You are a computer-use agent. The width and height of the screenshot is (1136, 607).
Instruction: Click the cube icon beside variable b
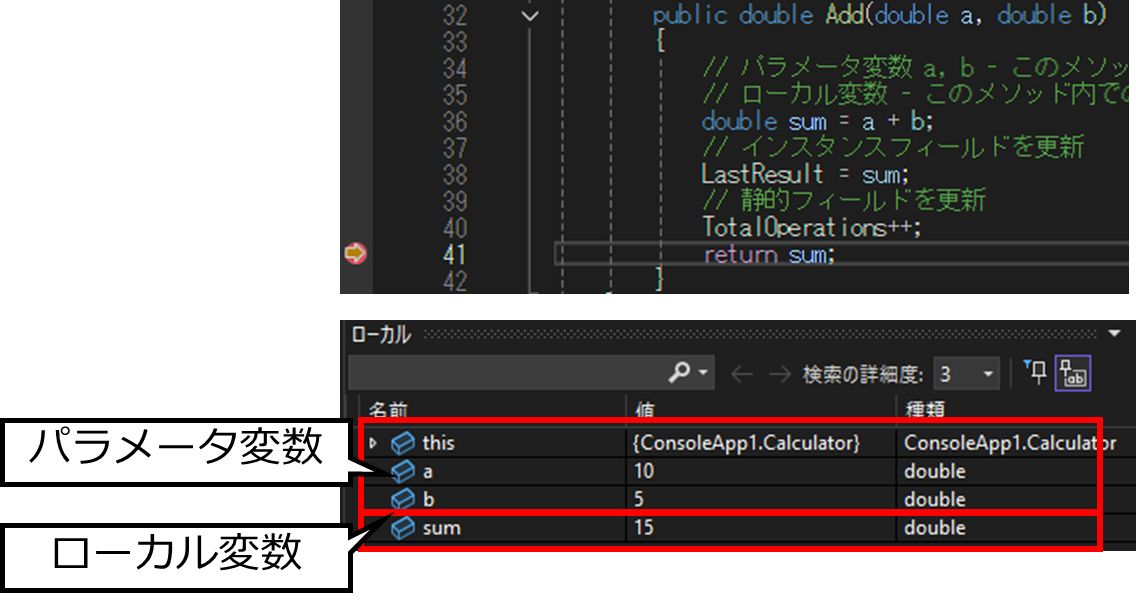[402, 499]
